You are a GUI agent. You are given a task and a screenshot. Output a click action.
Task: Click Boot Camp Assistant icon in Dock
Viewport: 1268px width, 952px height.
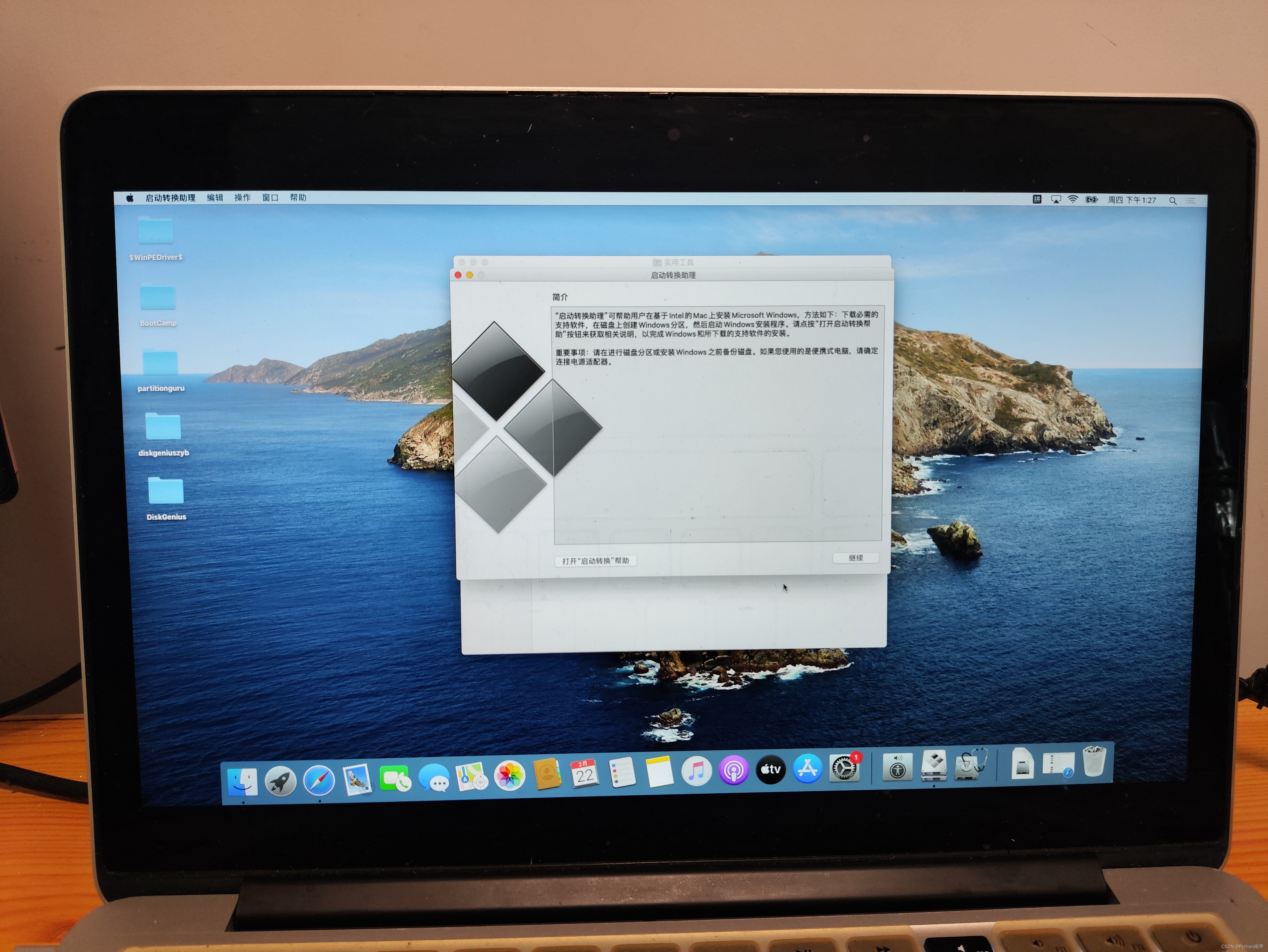(x=934, y=765)
